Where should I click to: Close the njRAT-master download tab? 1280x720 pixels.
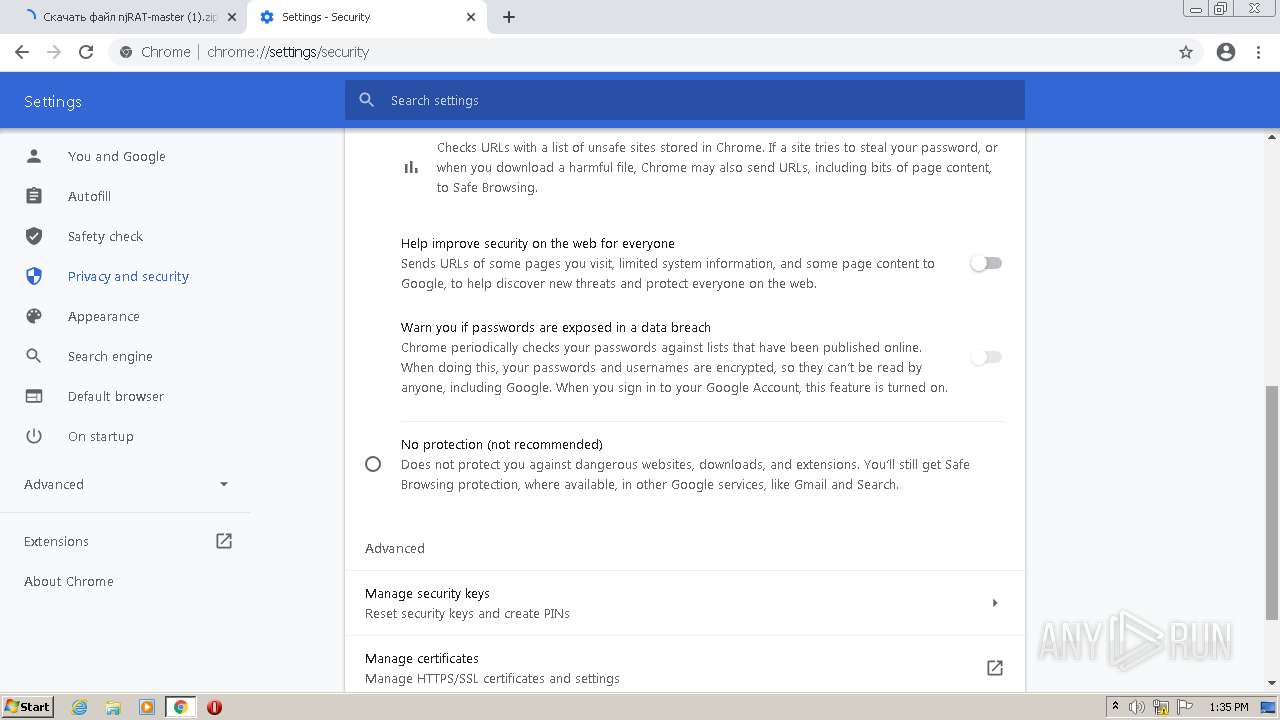pyautogui.click(x=232, y=17)
